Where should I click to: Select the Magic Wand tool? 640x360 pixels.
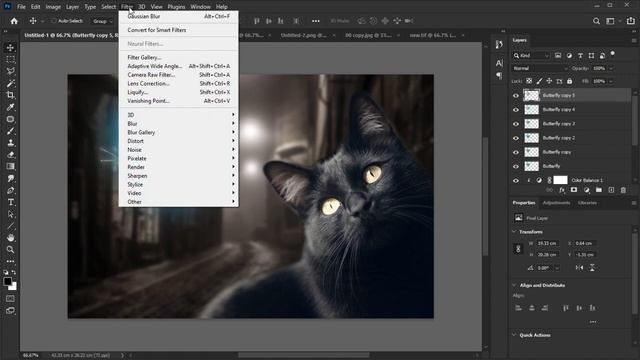(10, 83)
